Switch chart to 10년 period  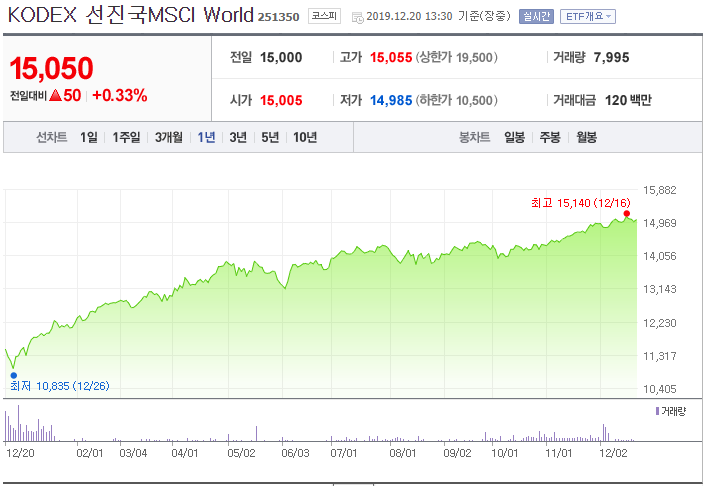[x=305, y=137]
